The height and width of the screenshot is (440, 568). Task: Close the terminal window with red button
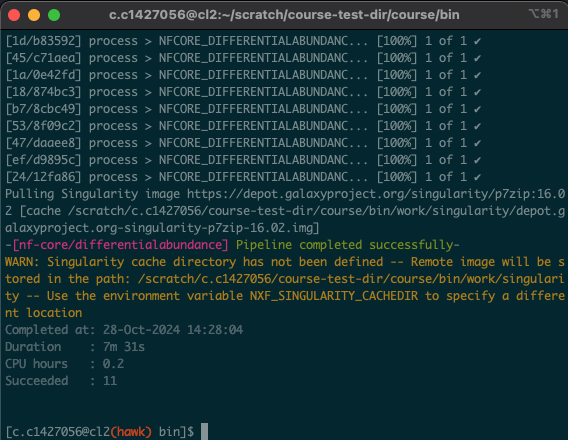click(14, 15)
